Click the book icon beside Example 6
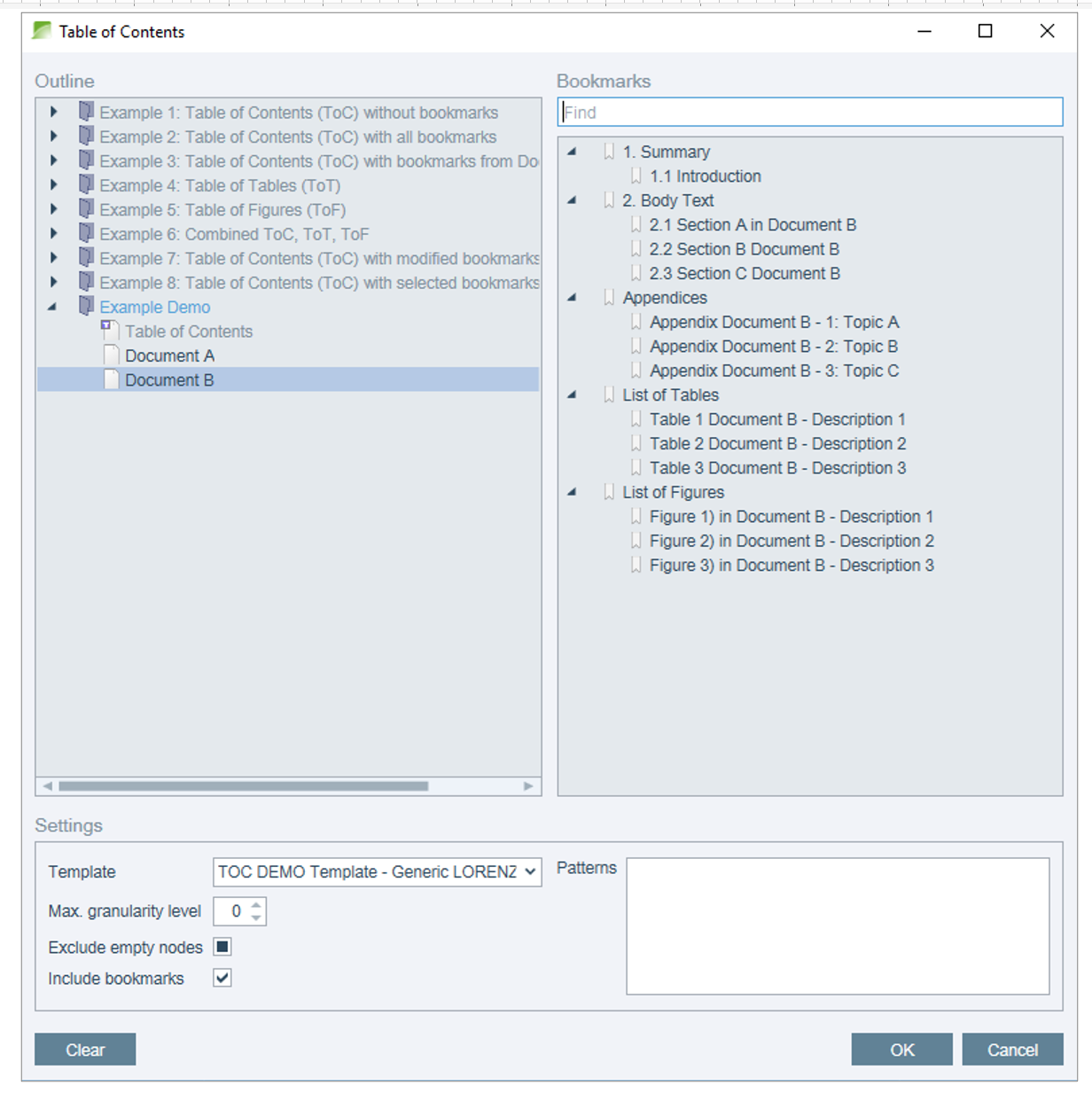 [86, 233]
